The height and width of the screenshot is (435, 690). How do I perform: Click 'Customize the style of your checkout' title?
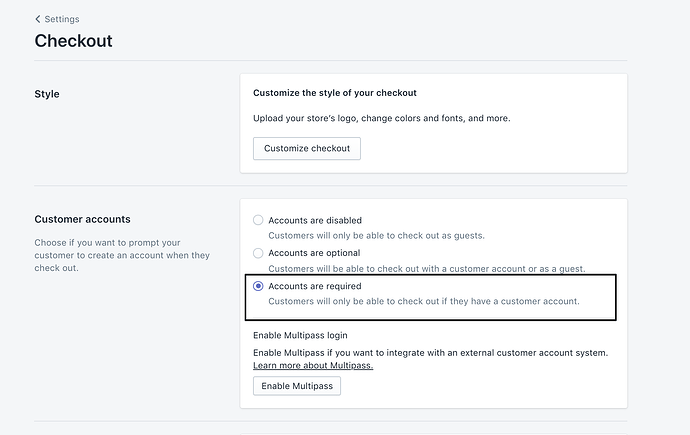335,93
